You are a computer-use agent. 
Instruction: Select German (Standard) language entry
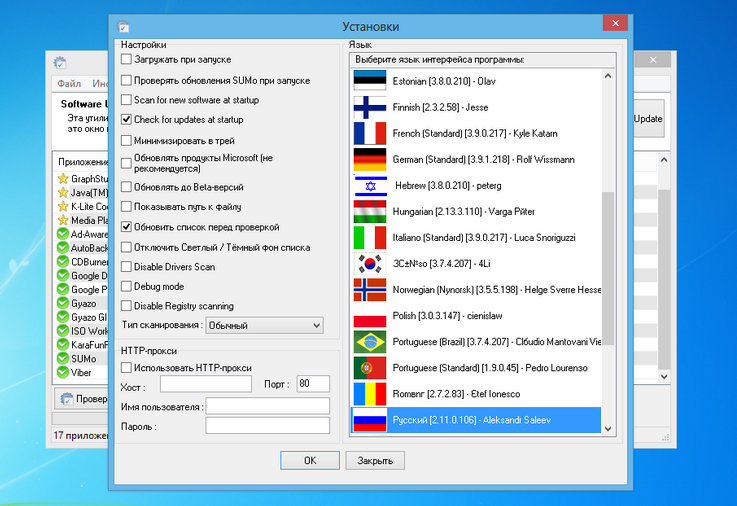pyautogui.click(x=476, y=159)
